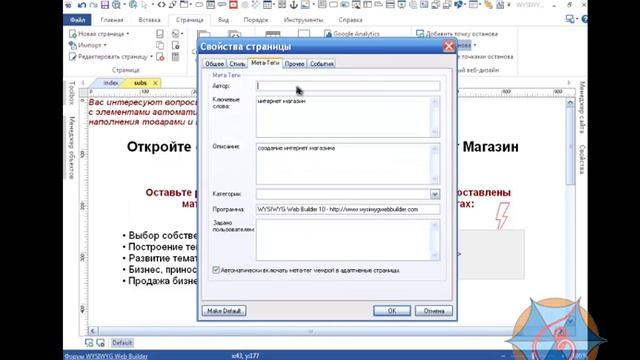Open the Toolbox side panel
640x360 pixels.
tap(72, 93)
